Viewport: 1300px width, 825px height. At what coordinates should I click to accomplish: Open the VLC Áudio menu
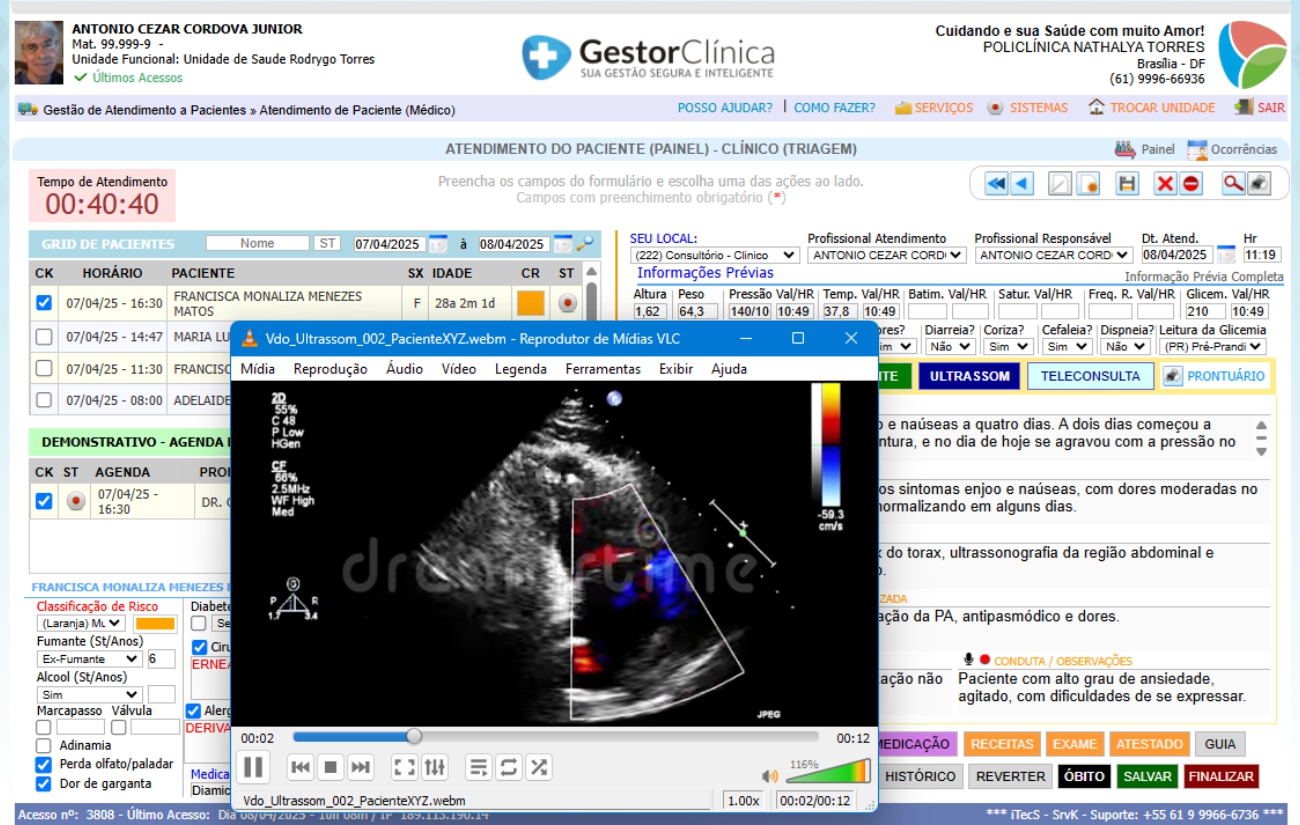(x=404, y=368)
